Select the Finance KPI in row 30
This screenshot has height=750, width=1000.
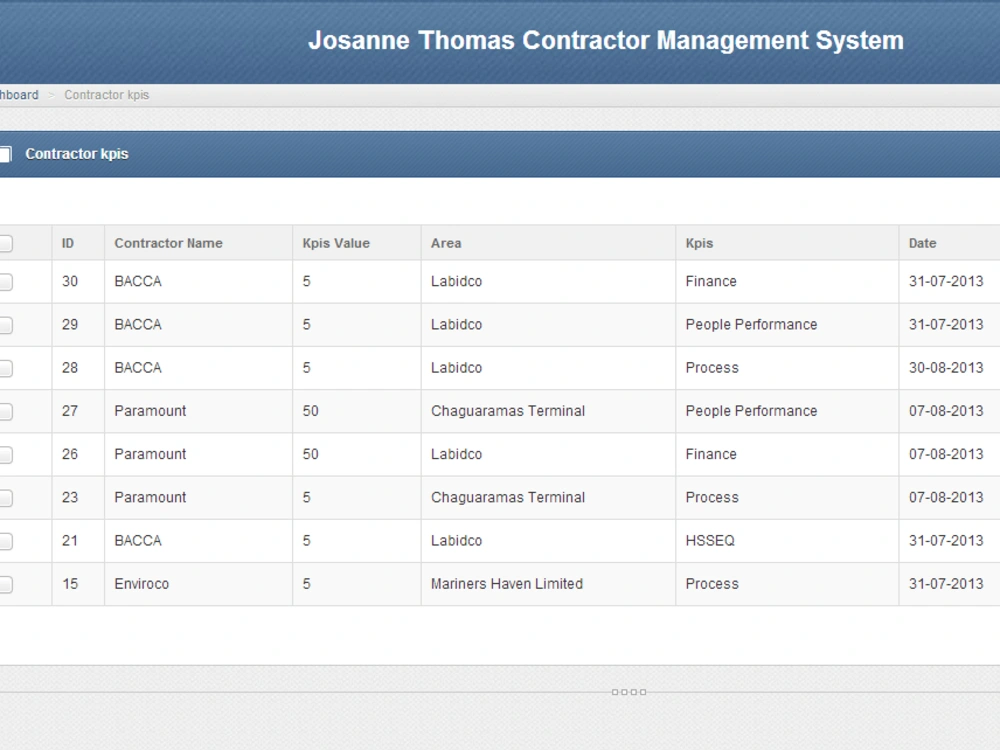pos(711,281)
